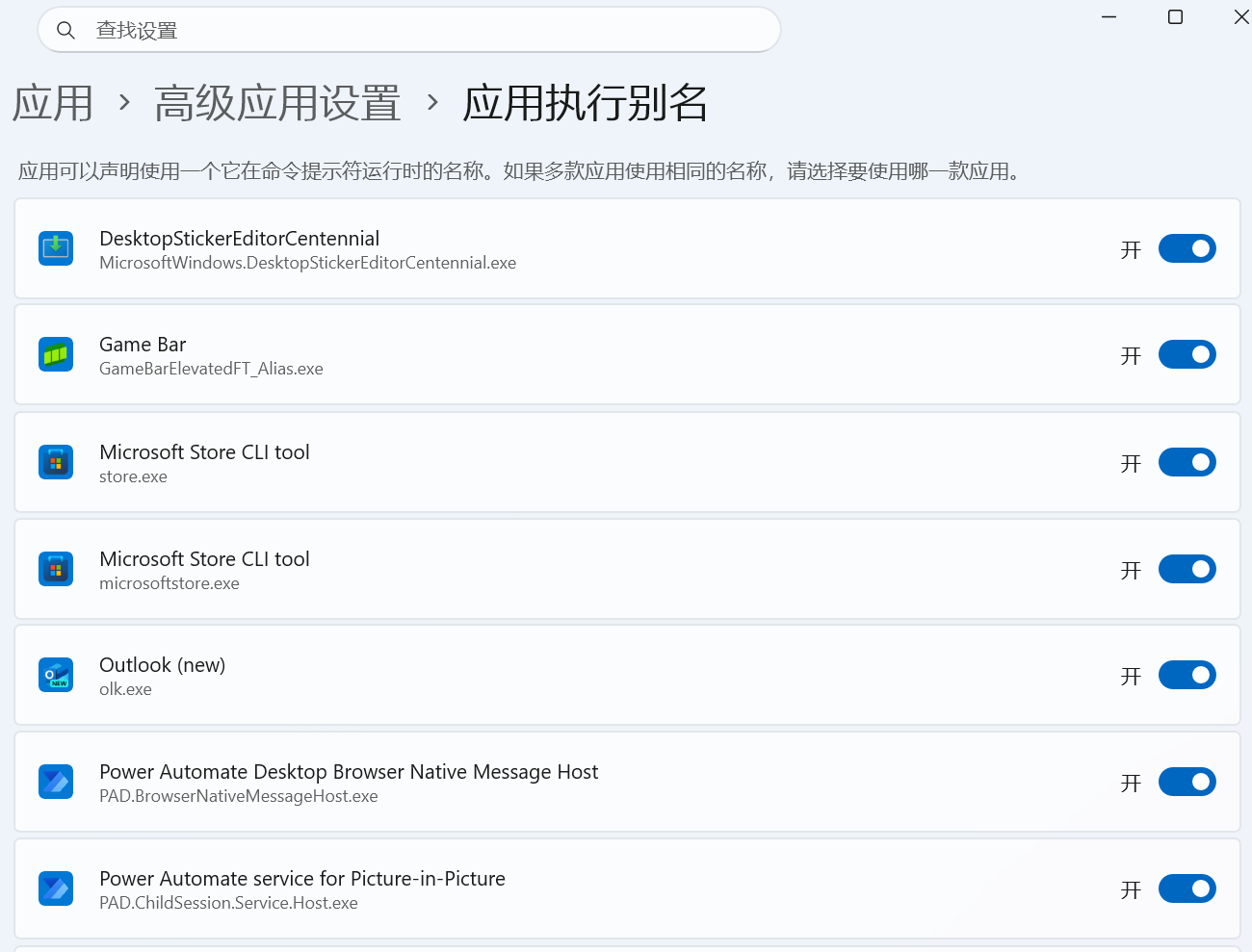Click the Outlook (new) app icon
1252x952 pixels.
56,675
